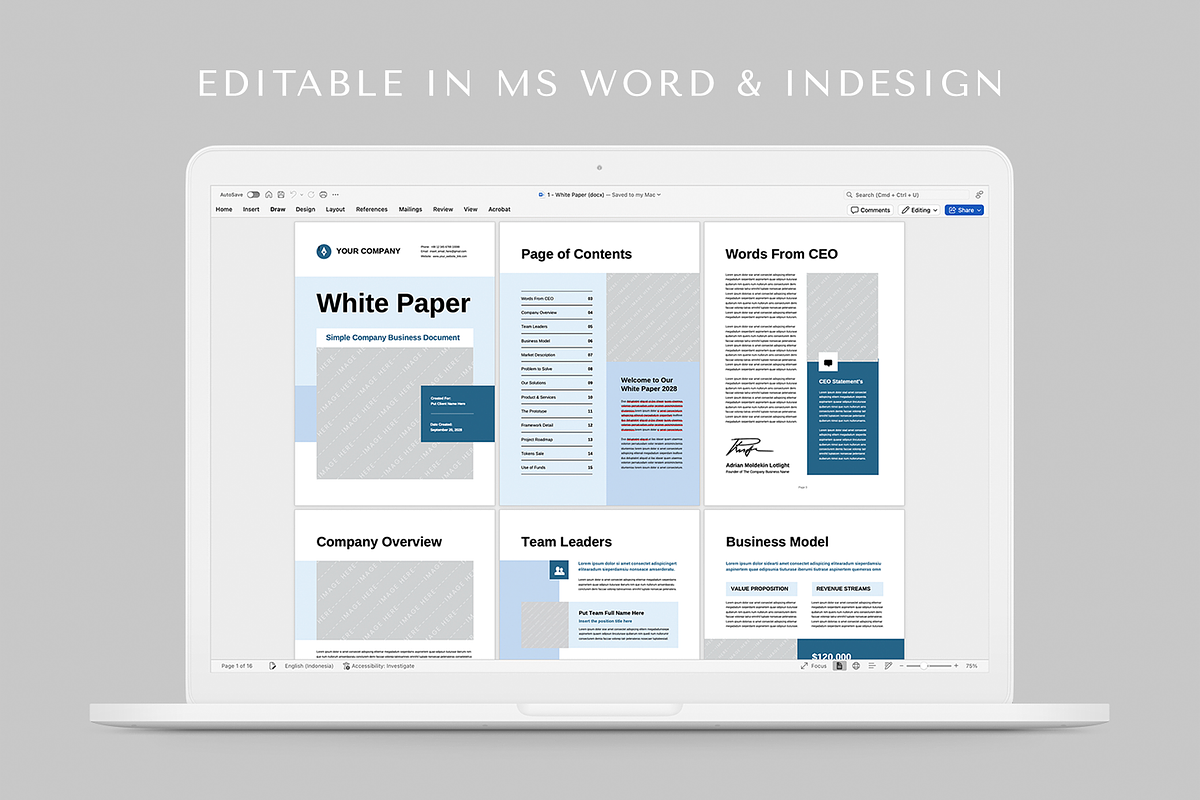Click the YOUR COMPANY logo icon
Image resolution: width=1200 pixels, height=800 pixels.
click(x=324, y=251)
